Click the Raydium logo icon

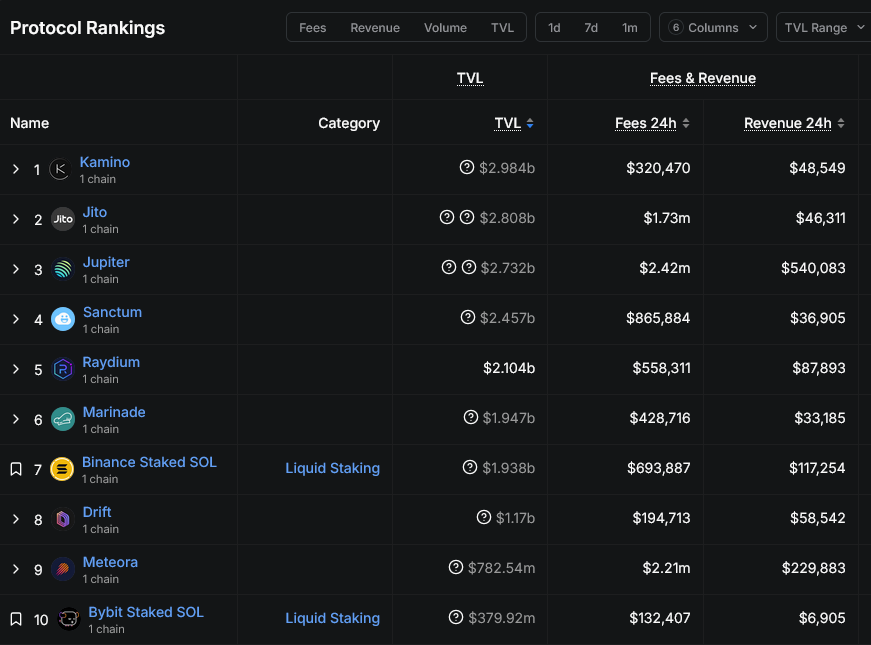(x=63, y=369)
